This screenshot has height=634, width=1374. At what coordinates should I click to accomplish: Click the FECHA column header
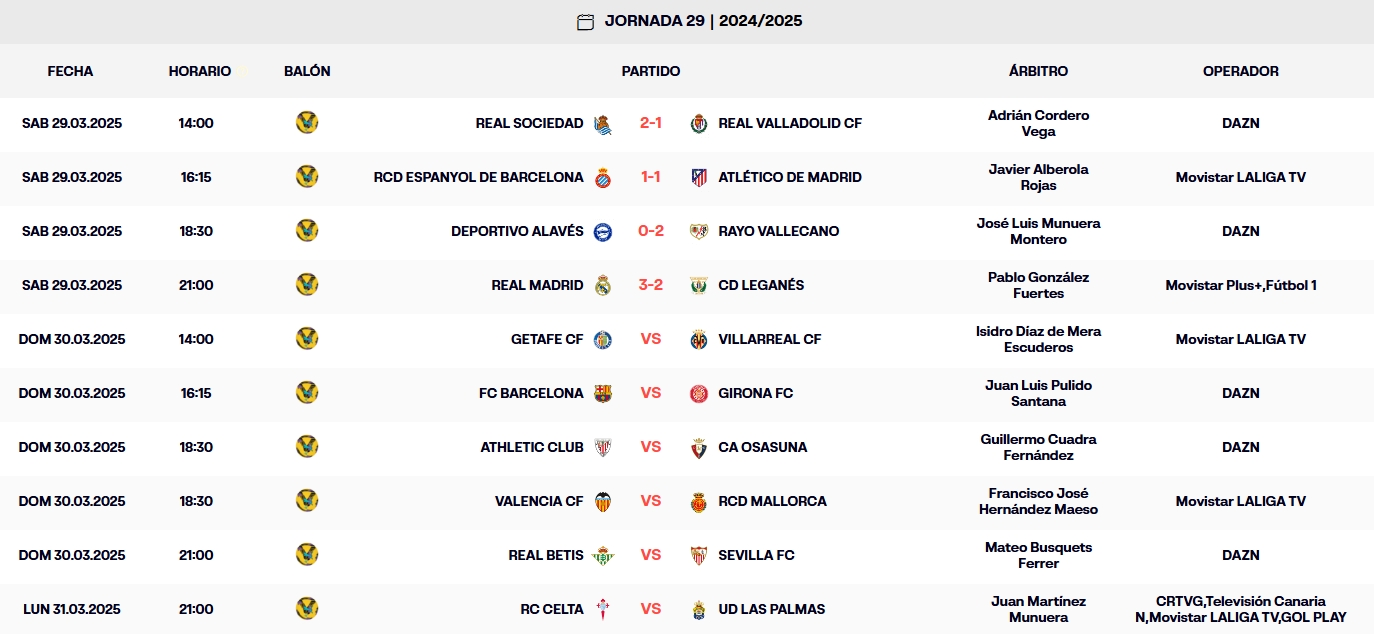tap(71, 71)
